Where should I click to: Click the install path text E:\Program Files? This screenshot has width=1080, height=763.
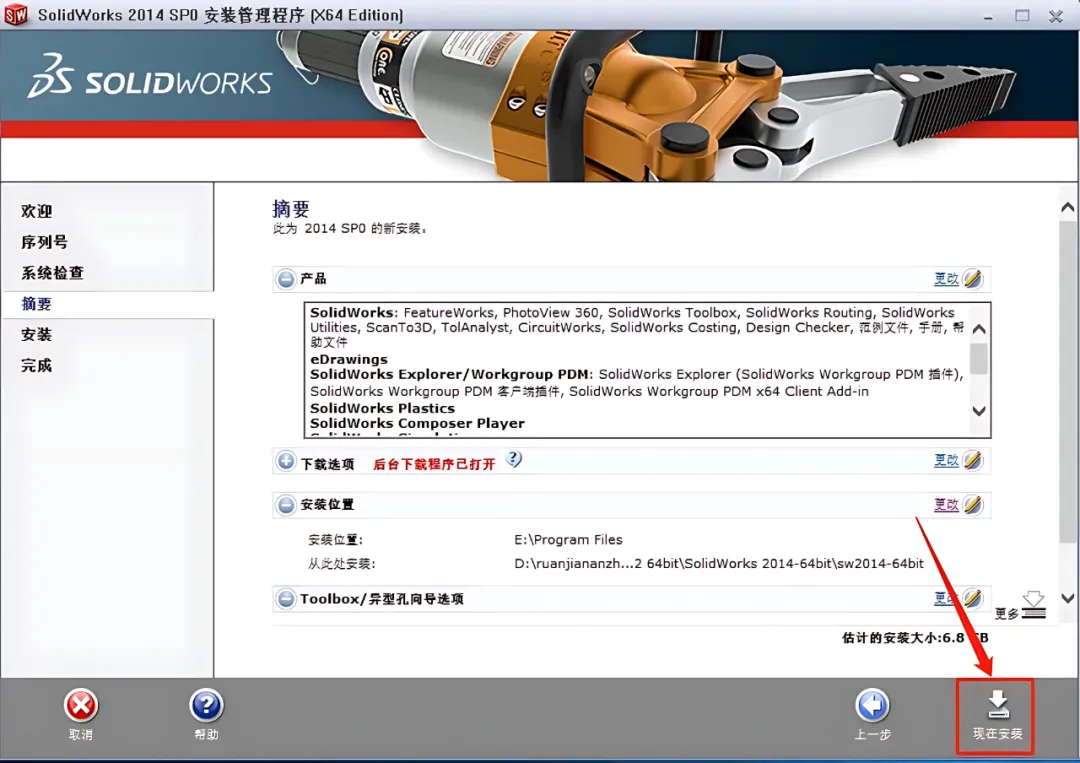568,540
